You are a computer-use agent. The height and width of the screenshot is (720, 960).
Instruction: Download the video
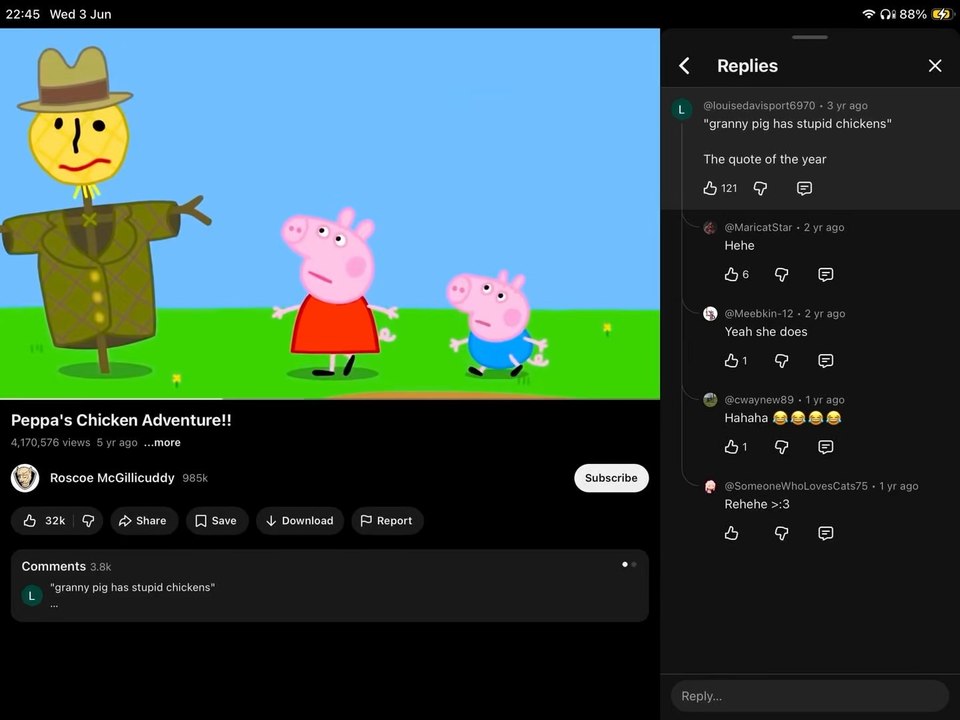pyautogui.click(x=300, y=520)
